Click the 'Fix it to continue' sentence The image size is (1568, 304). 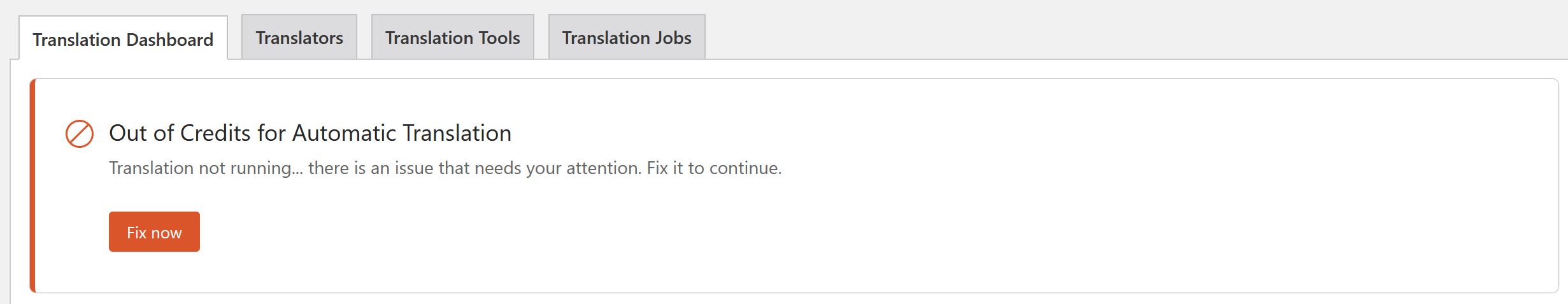tap(714, 168)
